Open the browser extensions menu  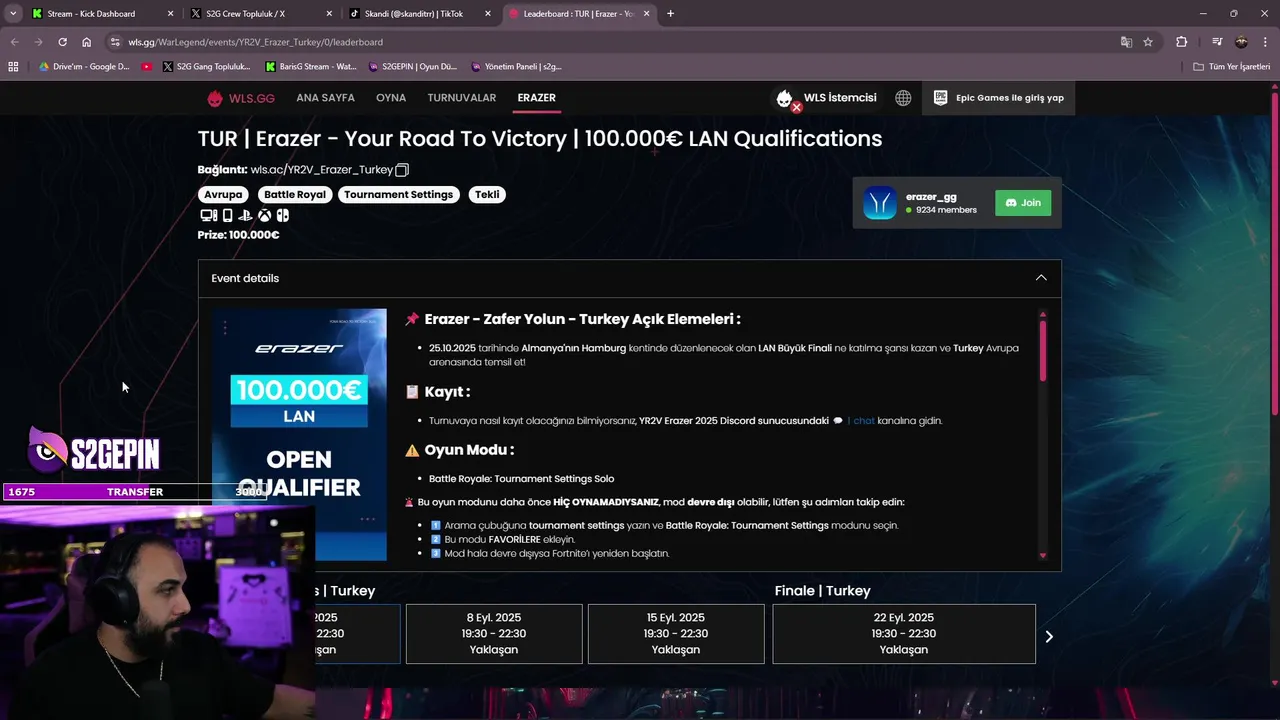click(x=1182, y=42)
